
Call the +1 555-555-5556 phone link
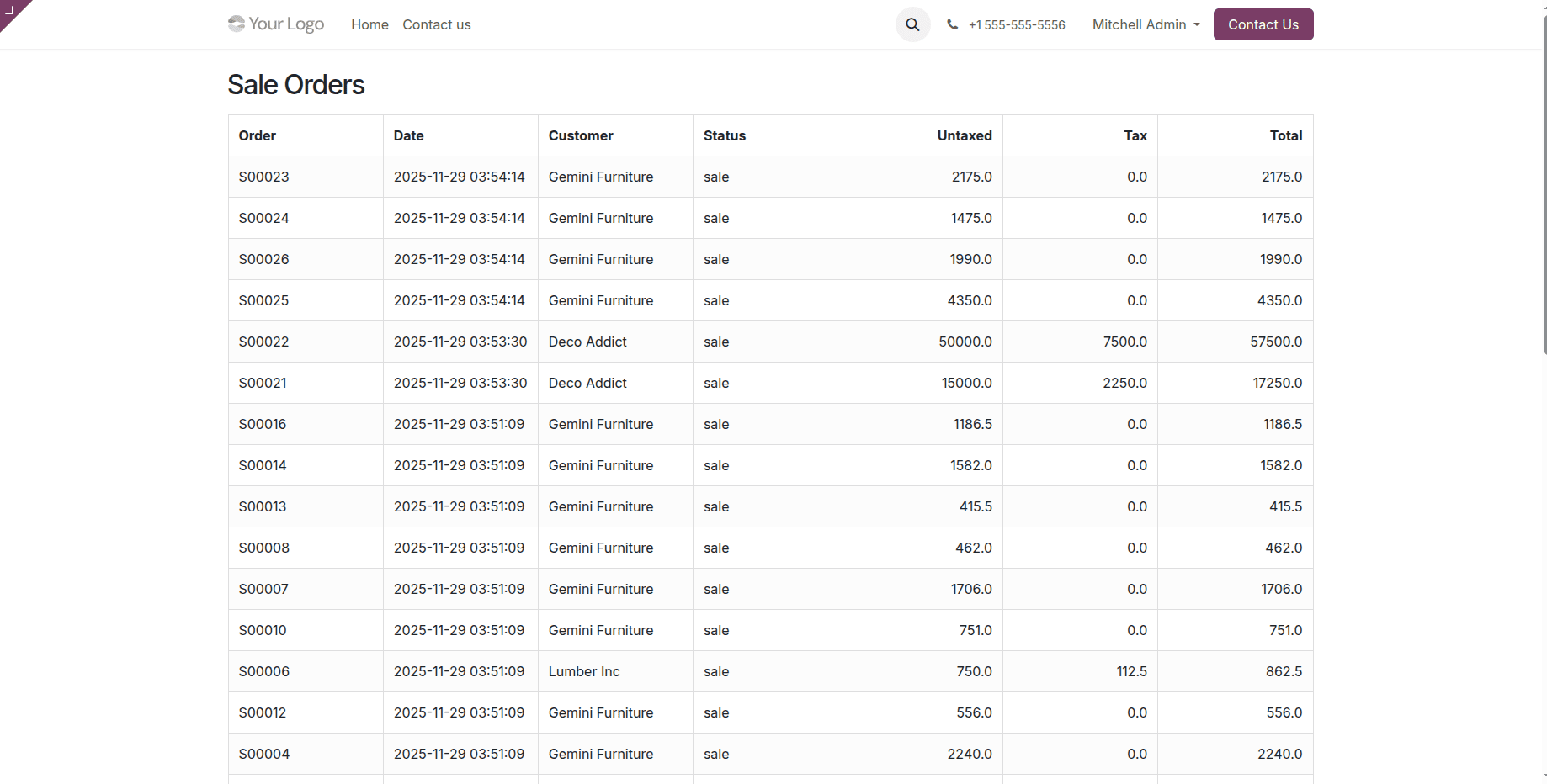coord(1017,24)
